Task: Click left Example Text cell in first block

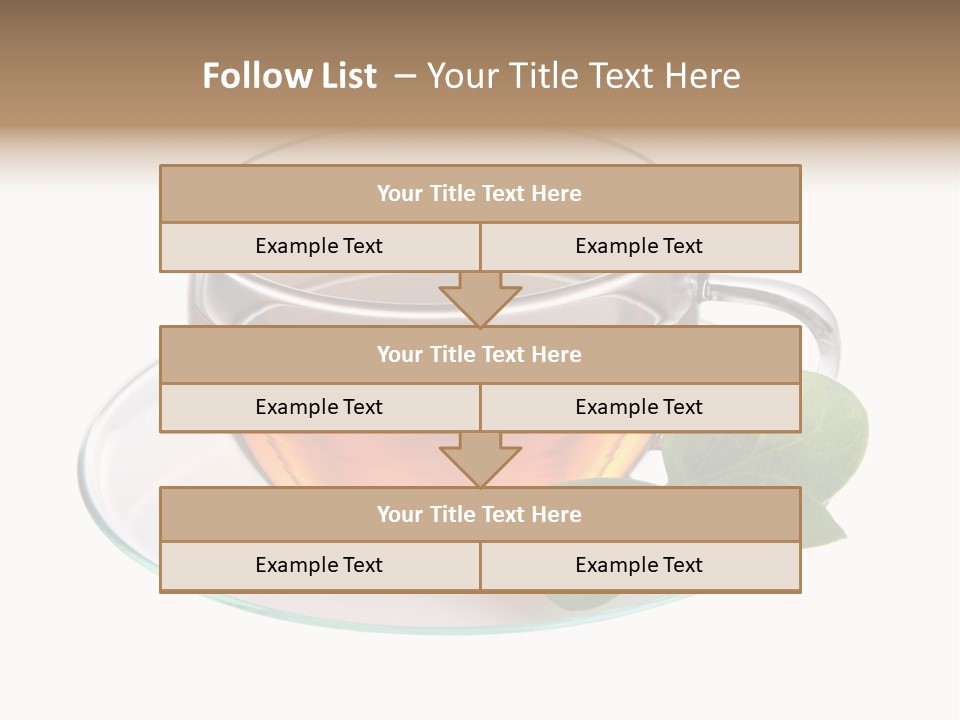Action: pos(319,247)
